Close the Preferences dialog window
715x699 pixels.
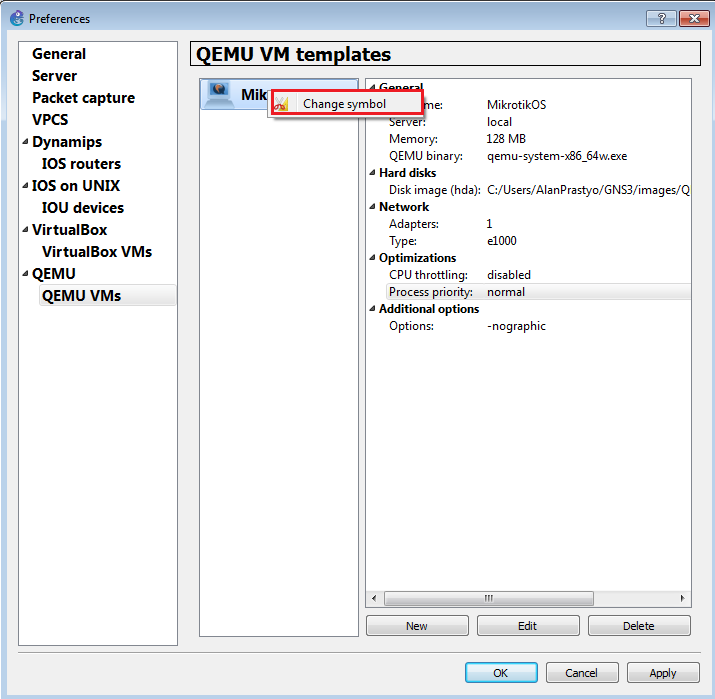(694, 18)
